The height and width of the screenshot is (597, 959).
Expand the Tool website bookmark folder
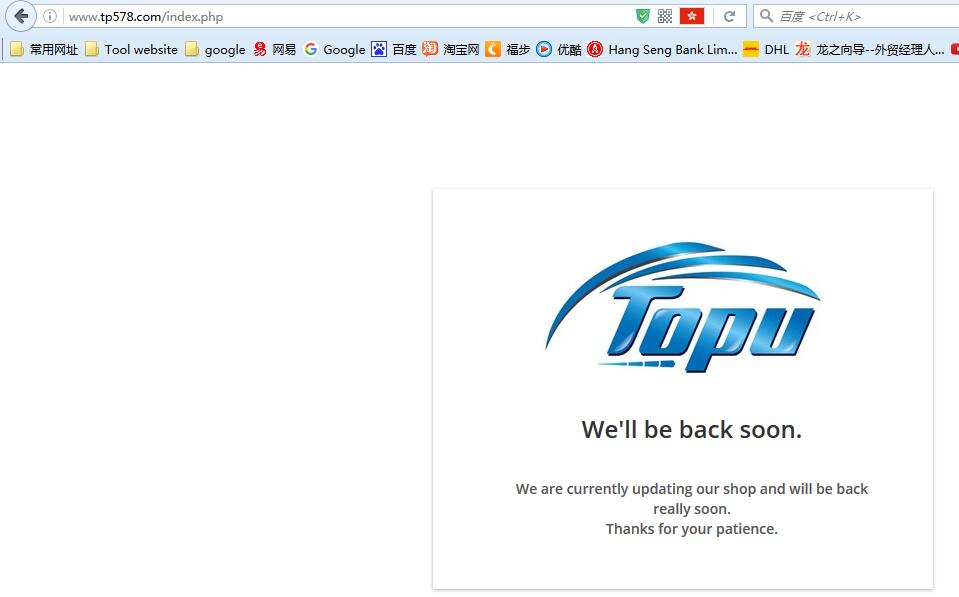tap(131, 50)
